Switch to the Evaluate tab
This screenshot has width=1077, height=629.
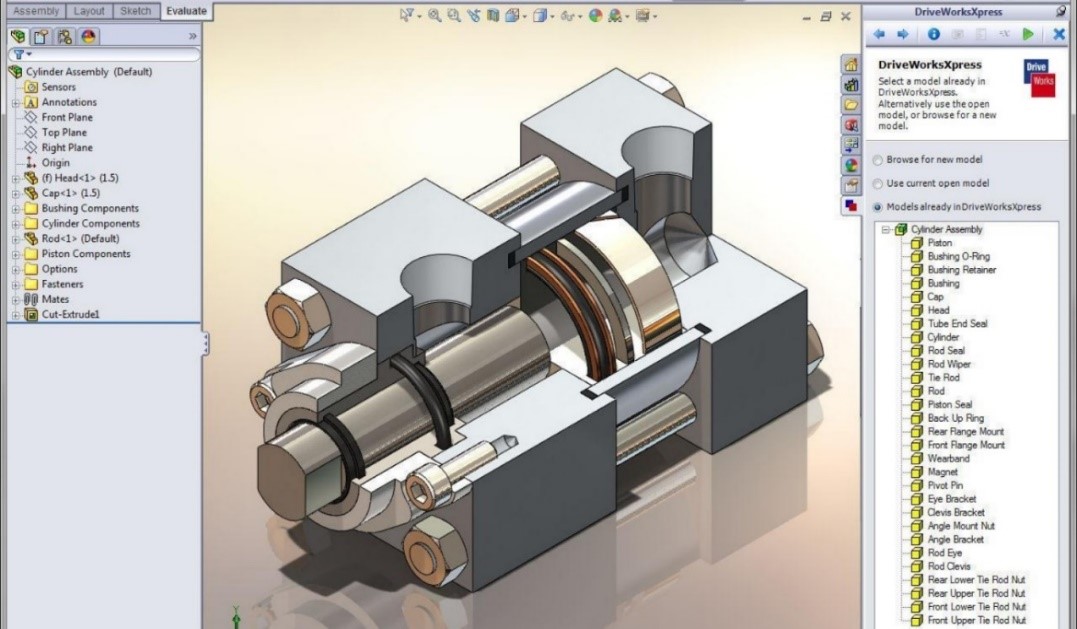[x=186, y=11]
